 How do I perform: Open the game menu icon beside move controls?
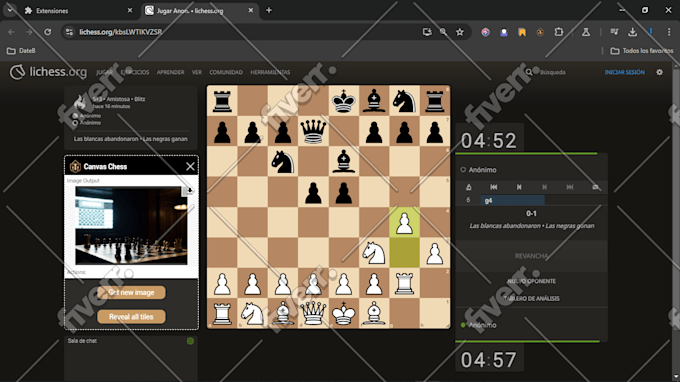595,187
